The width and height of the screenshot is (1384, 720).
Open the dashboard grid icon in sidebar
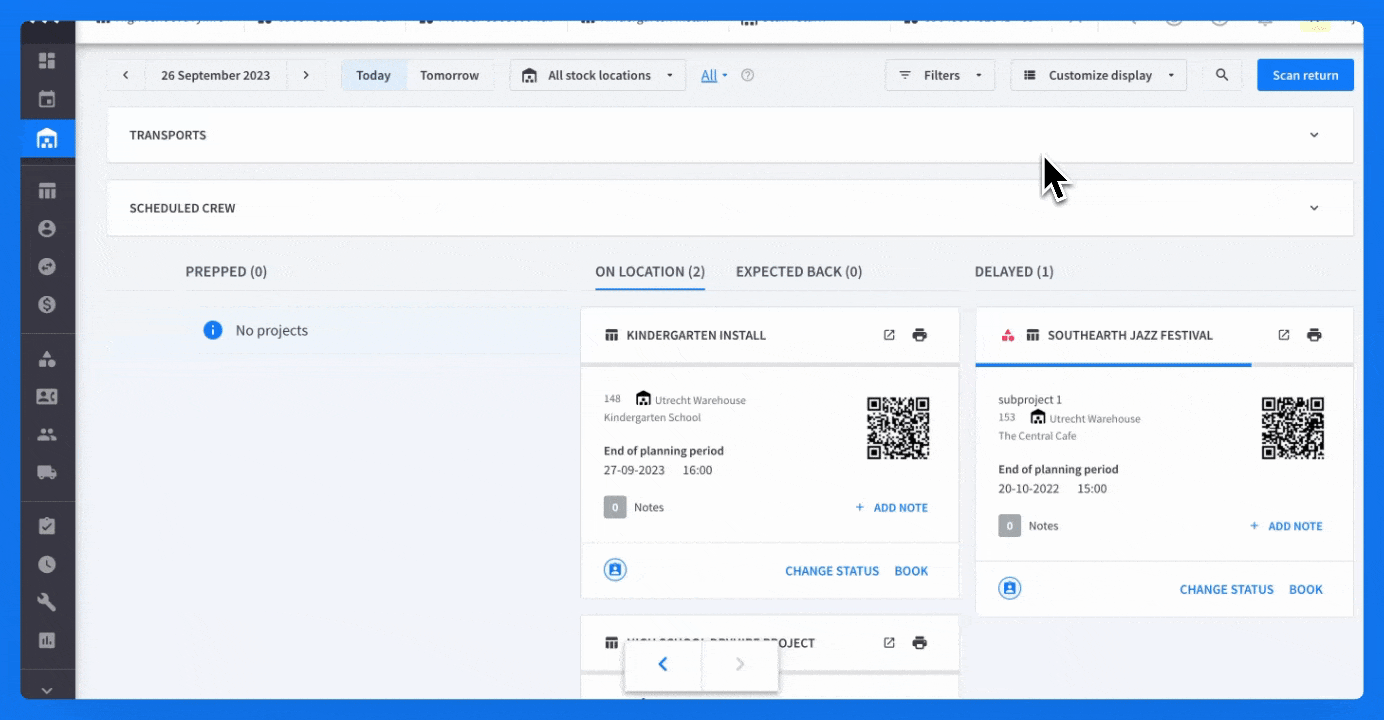pos(47,61)
